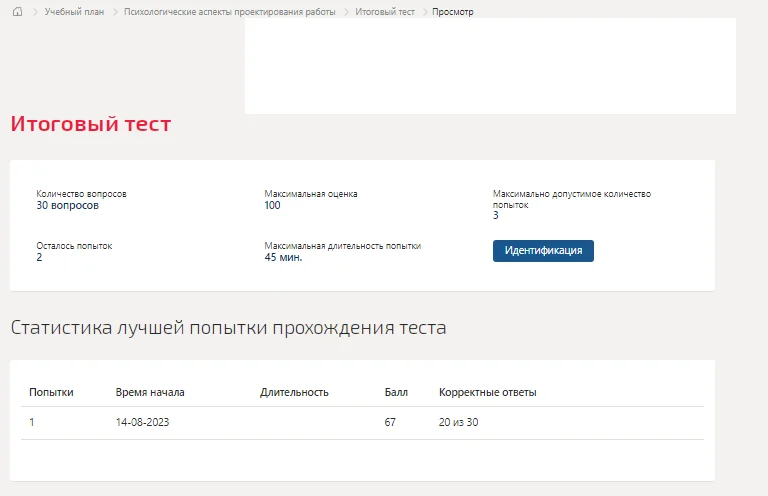The height and width of the screenshot is (496, 768).
Task: Open the Учебный план breadcrumb link
Action: 74,12
